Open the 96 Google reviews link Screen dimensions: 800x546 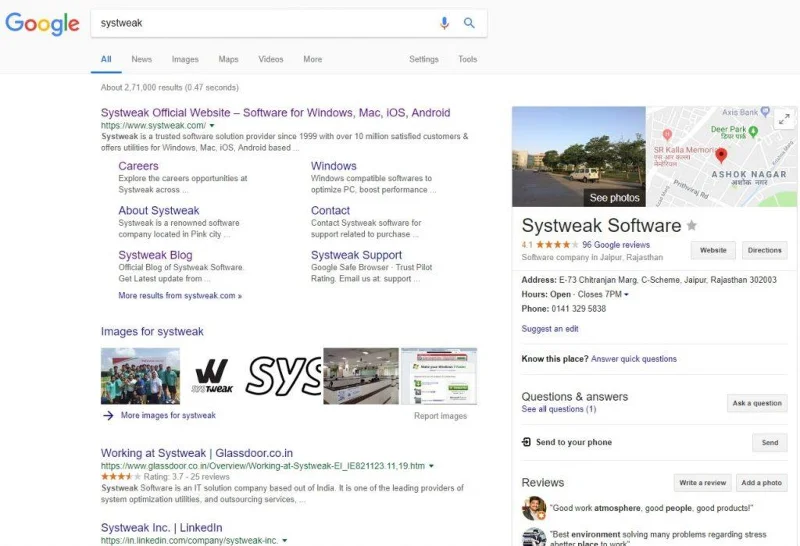click(615, 245)
